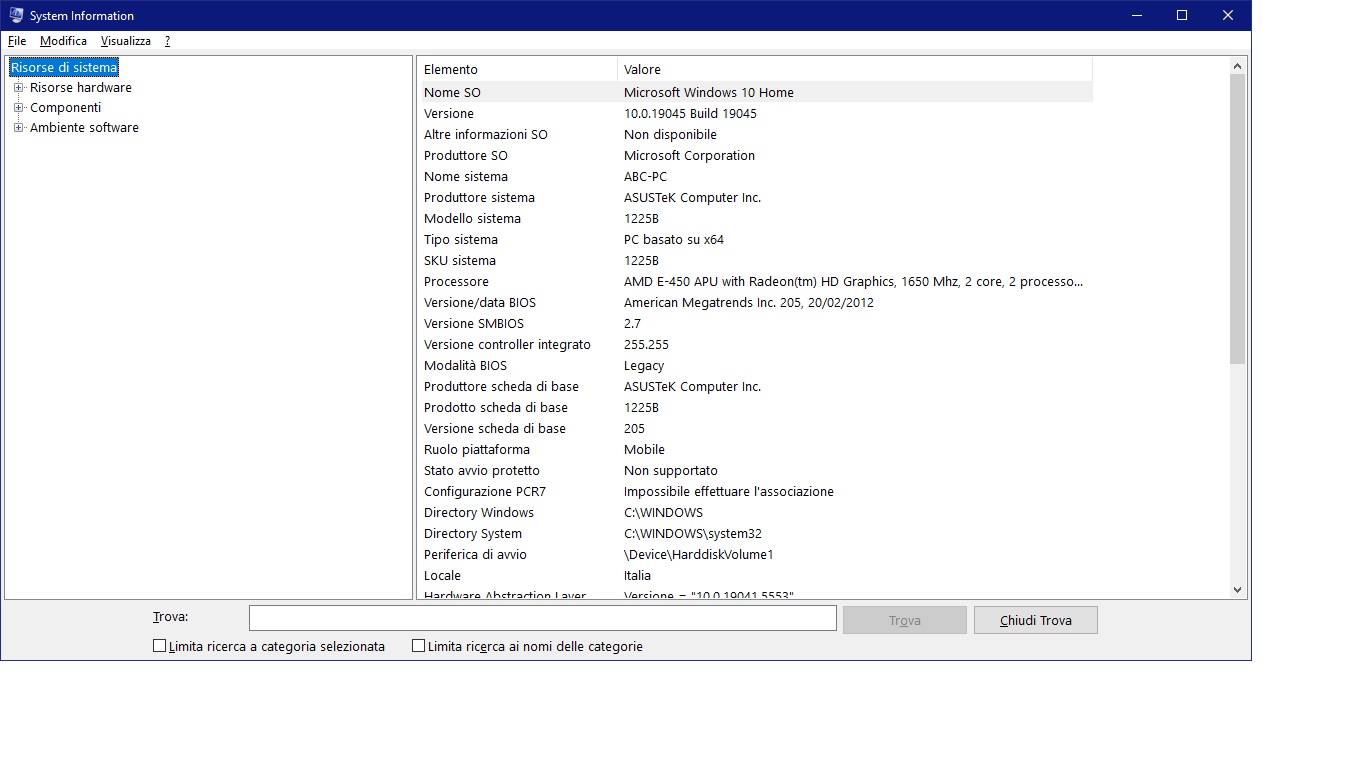Click the scrollbar down arrow
This screenshot has height=768, width=1366.
(x=1238, y=590)
